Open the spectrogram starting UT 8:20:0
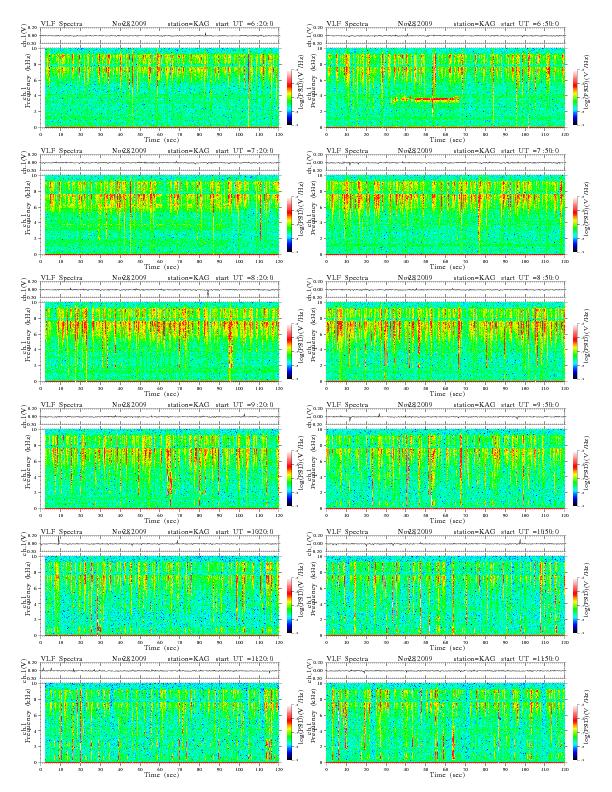 tap(160, 342)
